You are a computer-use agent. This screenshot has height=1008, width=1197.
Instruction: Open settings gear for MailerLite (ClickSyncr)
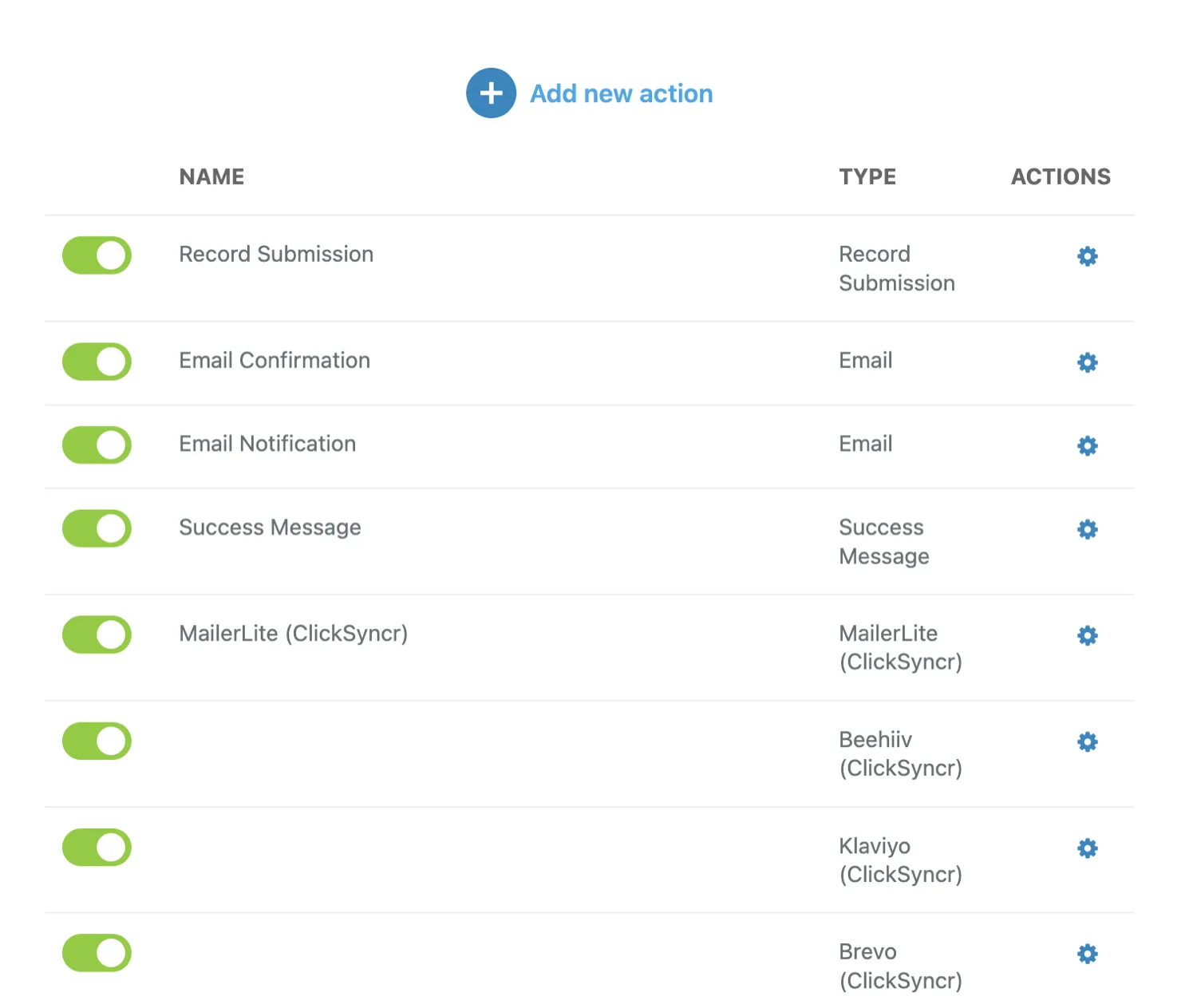pos(1087,635)
